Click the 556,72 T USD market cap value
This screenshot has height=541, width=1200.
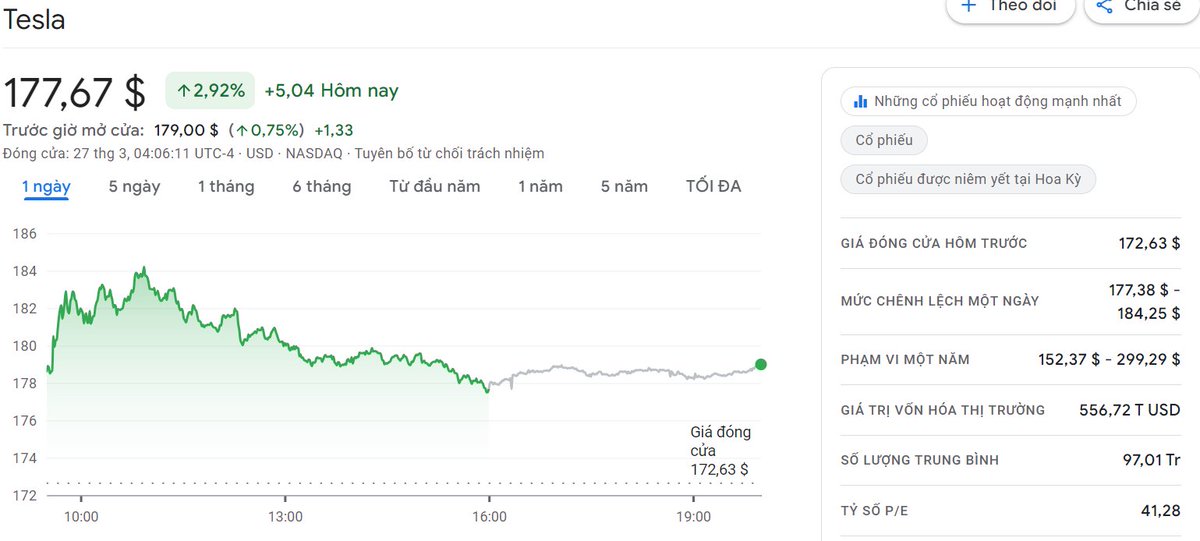click(1130, 410)
